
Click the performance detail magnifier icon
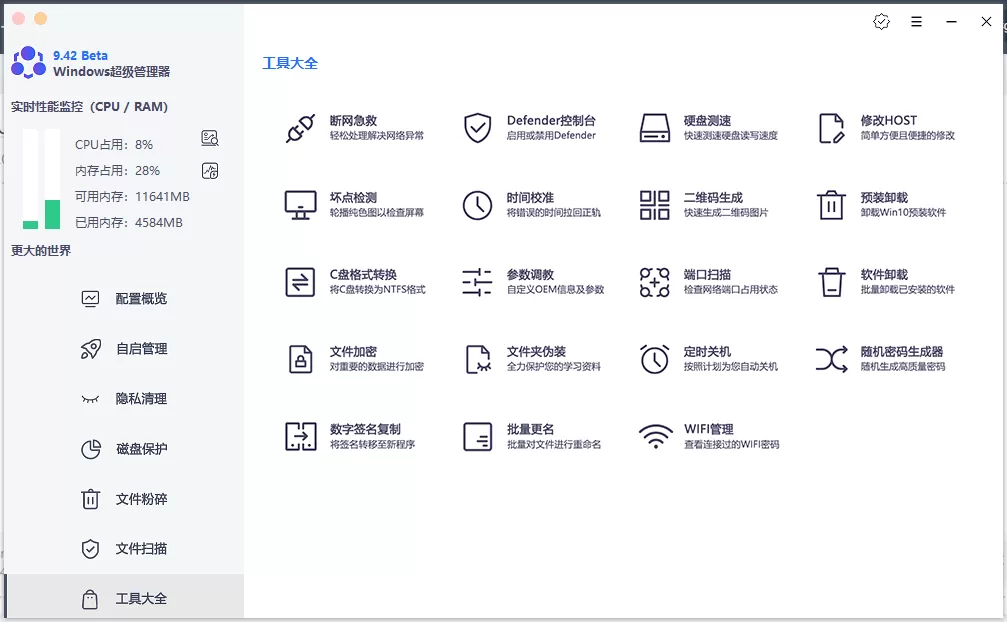coord(207,138)
